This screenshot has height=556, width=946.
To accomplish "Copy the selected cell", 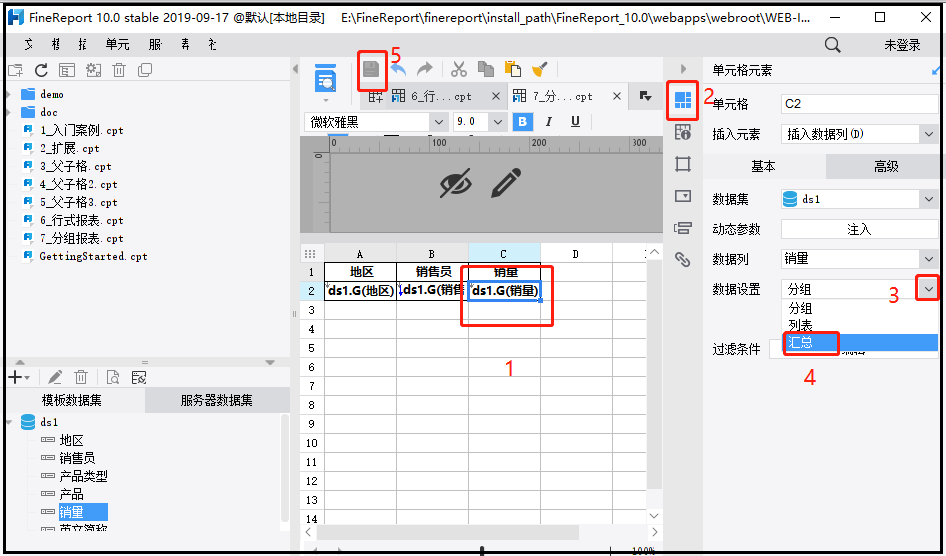I will (x=486, y=69).
